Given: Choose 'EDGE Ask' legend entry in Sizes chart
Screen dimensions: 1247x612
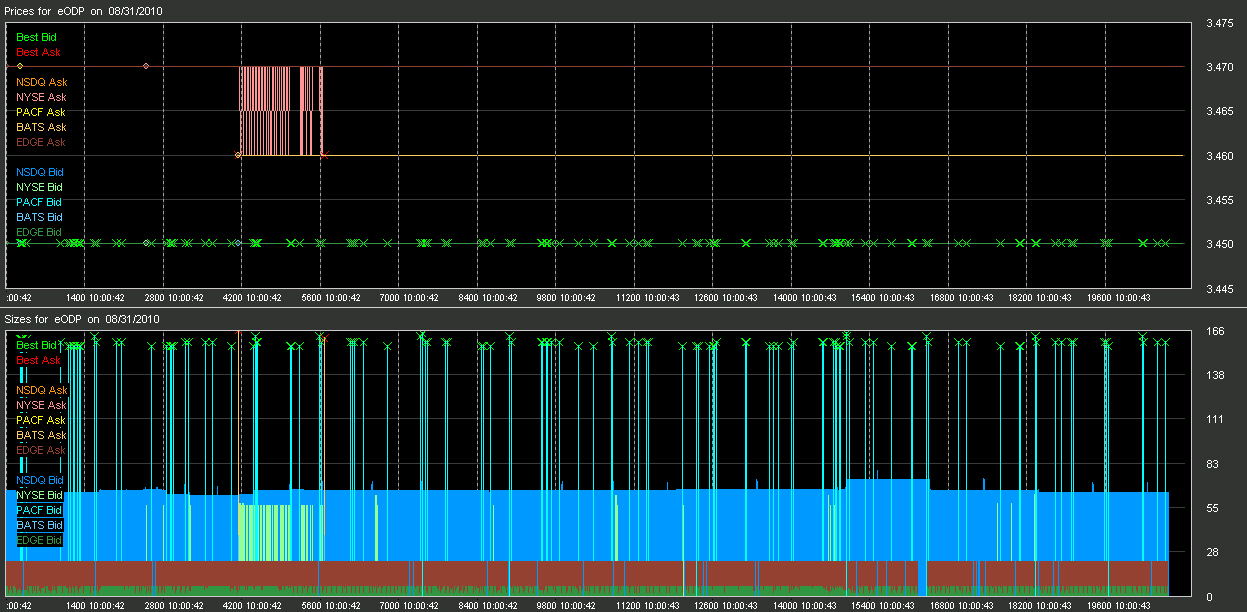Looking at the screenshot, I should [x=41, y=450].
